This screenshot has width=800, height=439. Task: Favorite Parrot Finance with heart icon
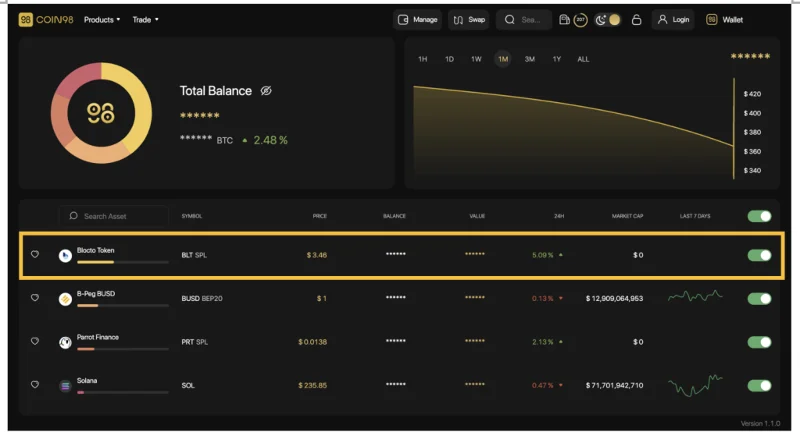click(x=35, y=341)
